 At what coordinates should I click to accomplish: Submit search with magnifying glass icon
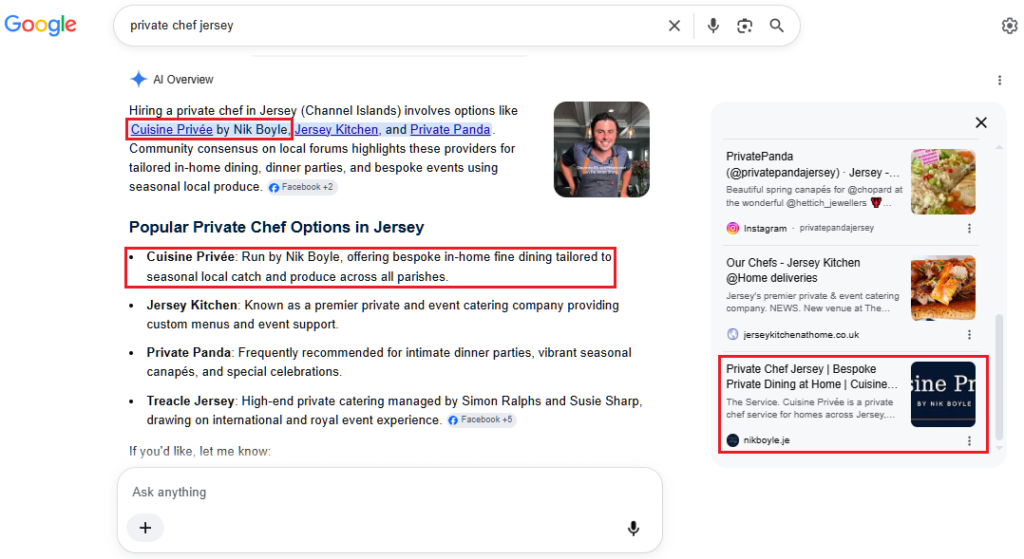tap(776, 25)
